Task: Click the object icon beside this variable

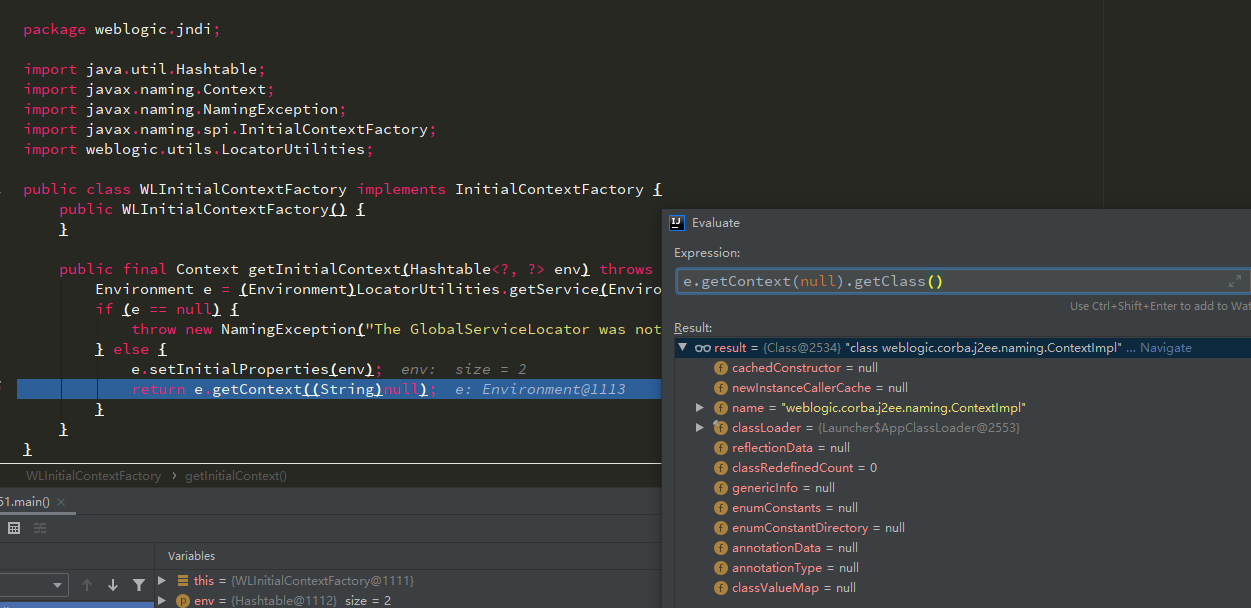Action: [183, 581]
